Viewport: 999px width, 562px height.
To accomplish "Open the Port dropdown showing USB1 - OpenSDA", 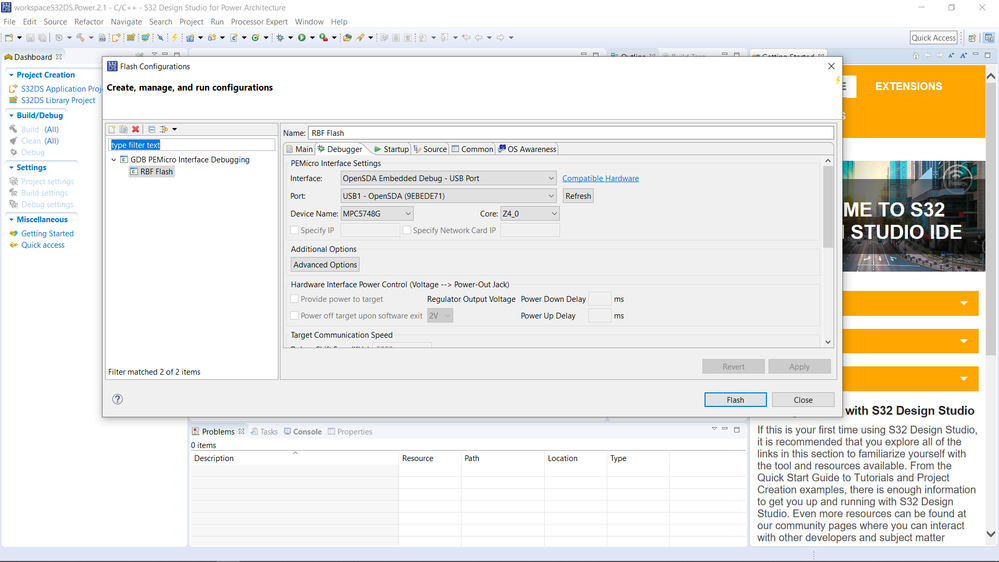I will point(449,196).
